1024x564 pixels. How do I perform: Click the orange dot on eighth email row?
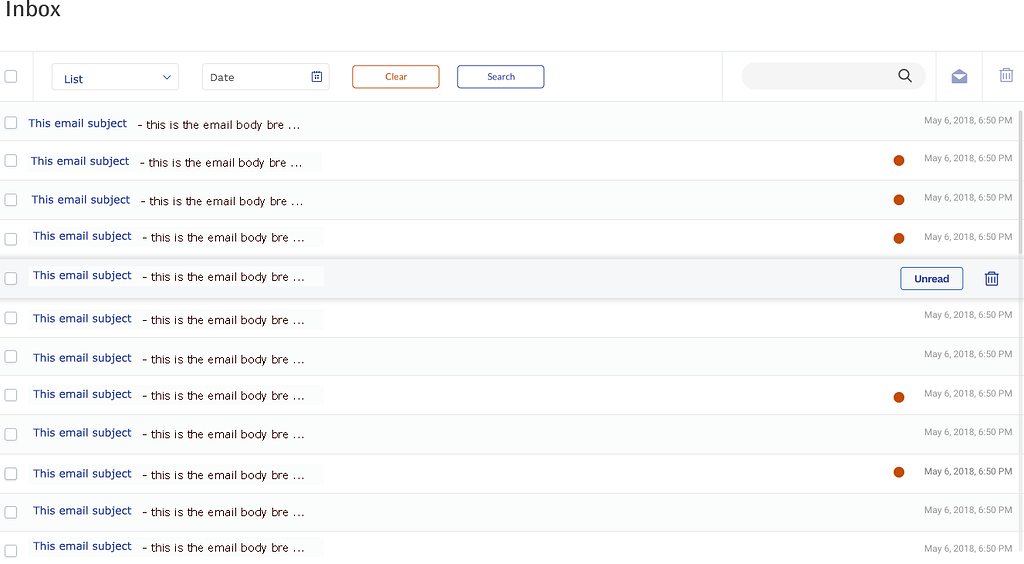click(x=899, y=397)
